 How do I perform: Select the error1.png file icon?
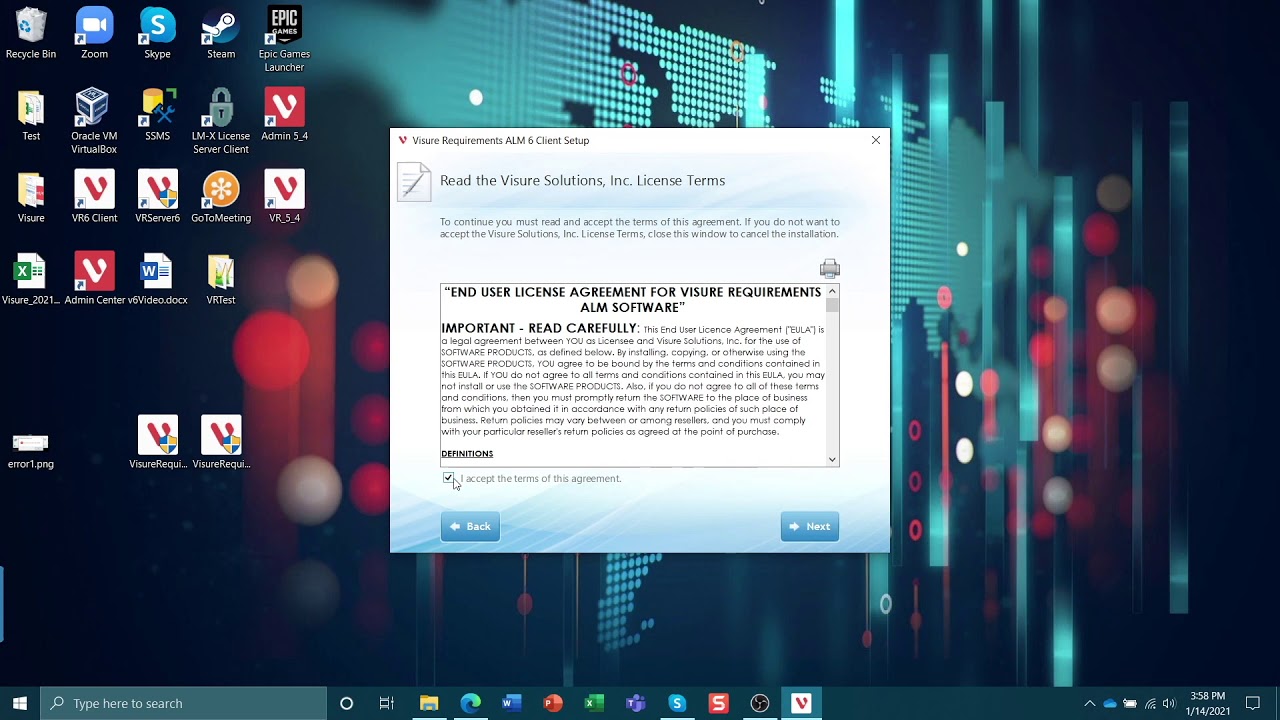point(31,450)
